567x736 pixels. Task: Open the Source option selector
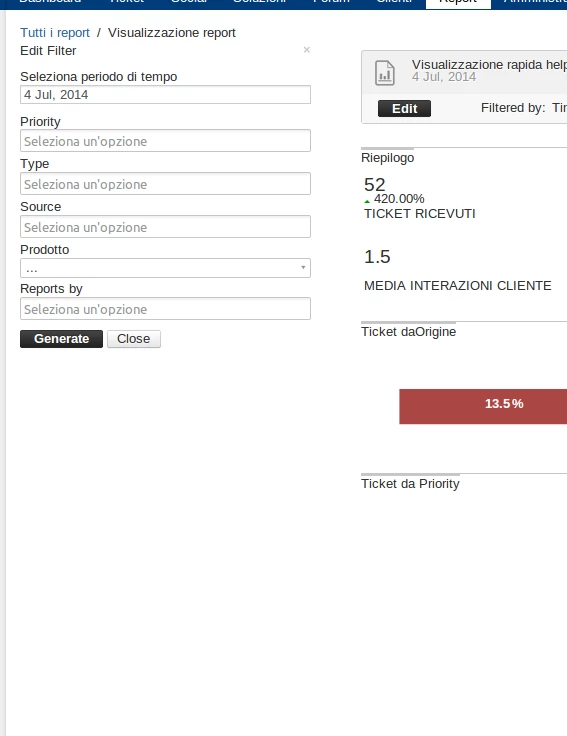(165, 227)
